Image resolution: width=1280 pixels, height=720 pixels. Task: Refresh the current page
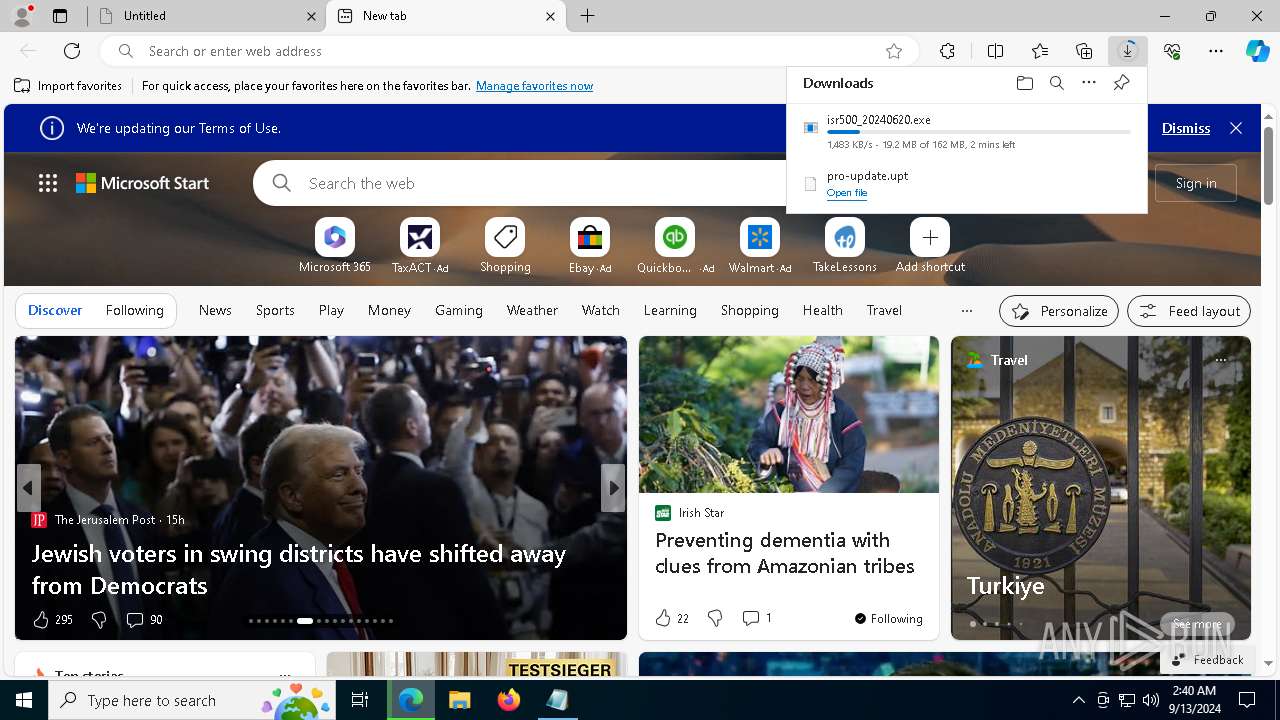tap(72, 51)
